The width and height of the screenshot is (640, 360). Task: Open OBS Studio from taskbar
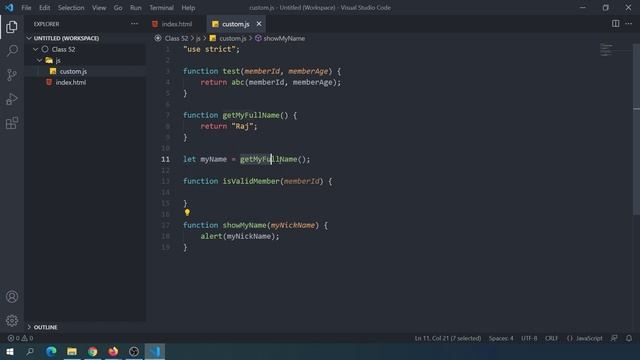(134, 351)
